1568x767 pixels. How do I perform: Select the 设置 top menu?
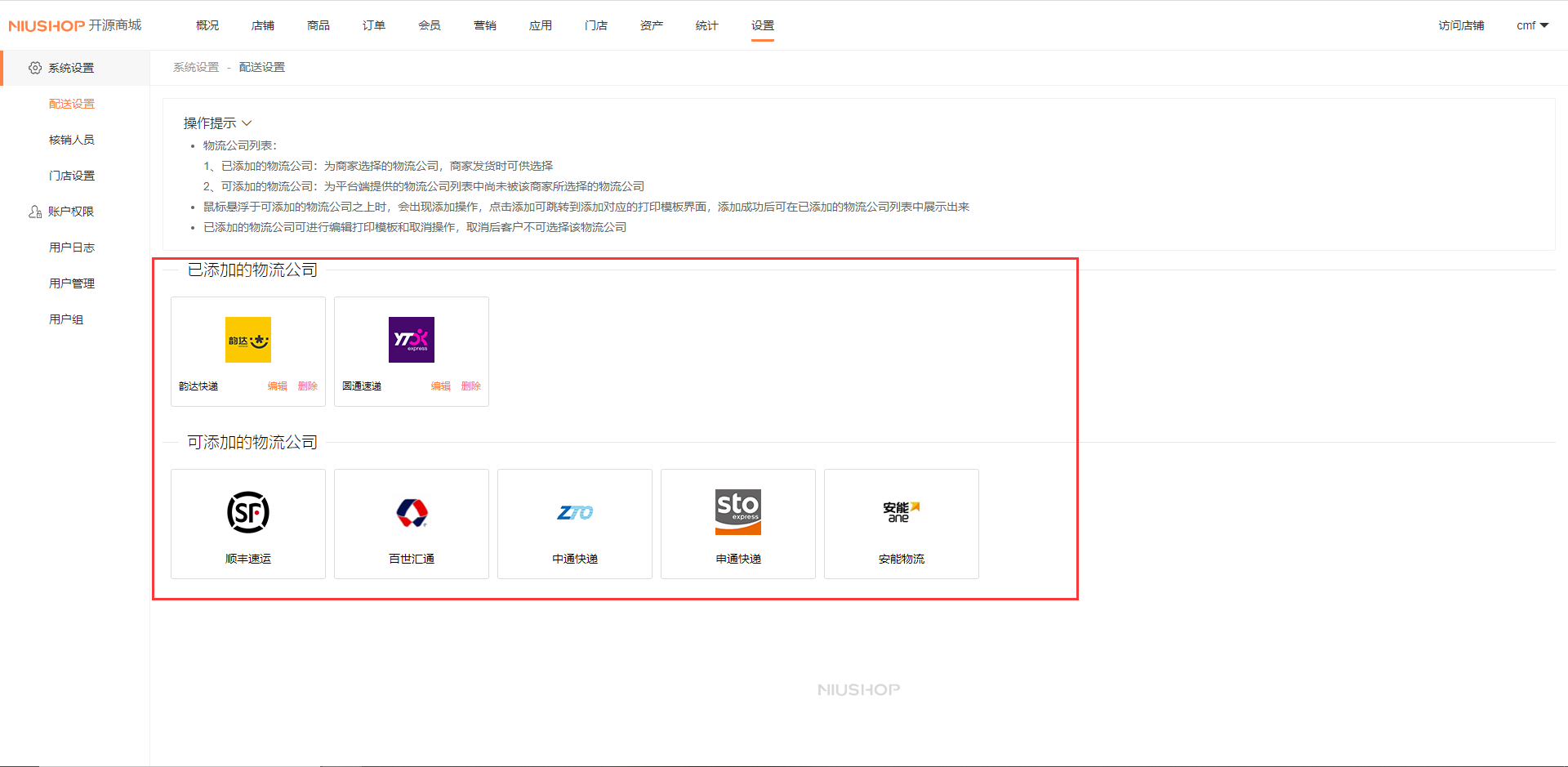click(763, 25)
